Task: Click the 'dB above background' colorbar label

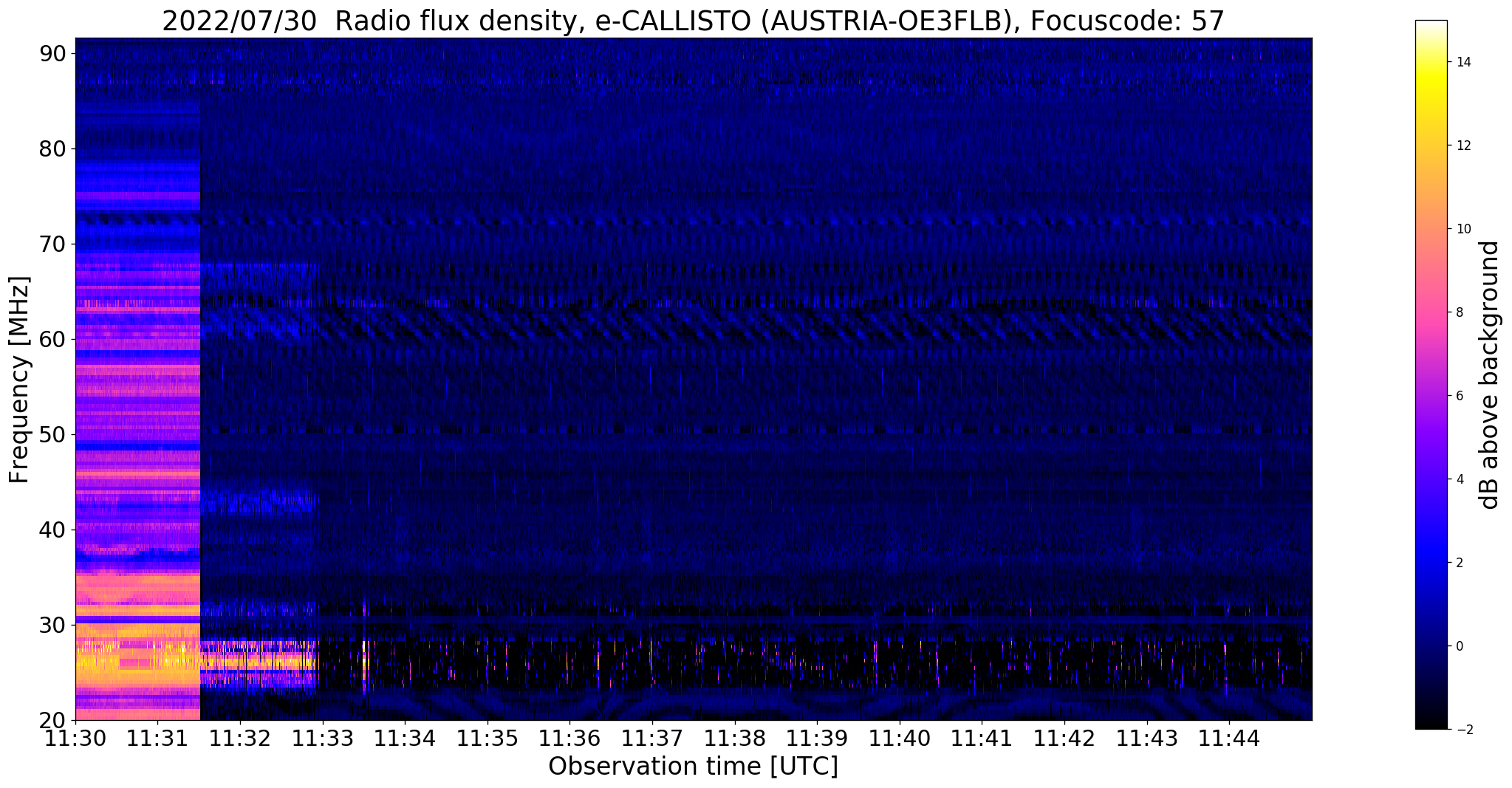Action: tap(1490, 374)
